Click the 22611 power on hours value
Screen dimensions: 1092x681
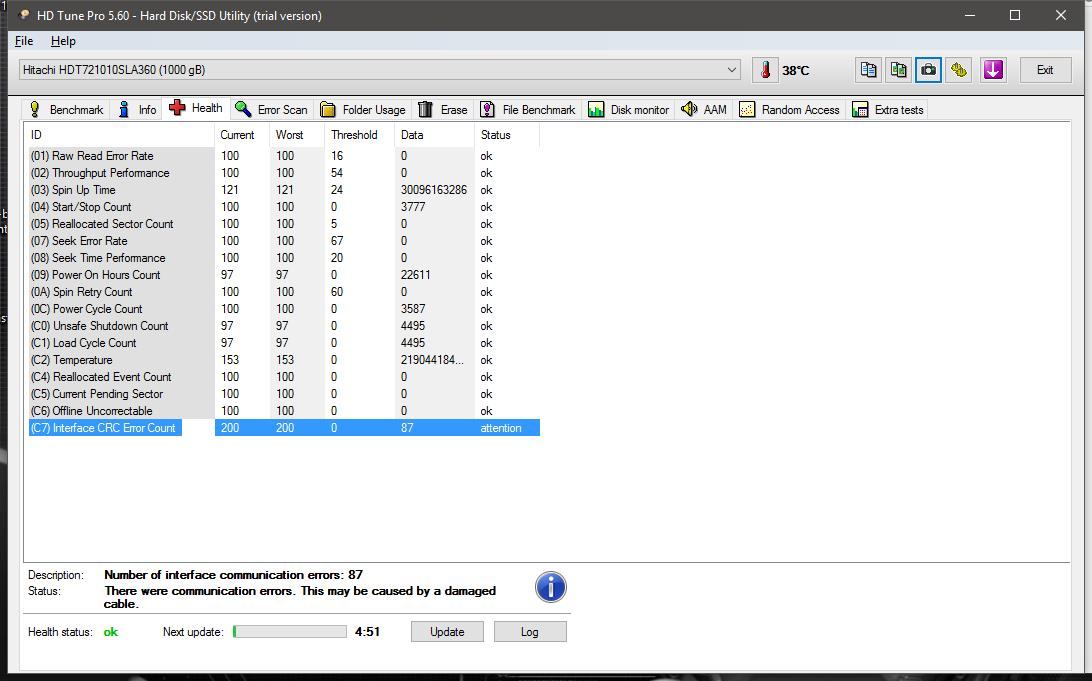pos(415,275)
